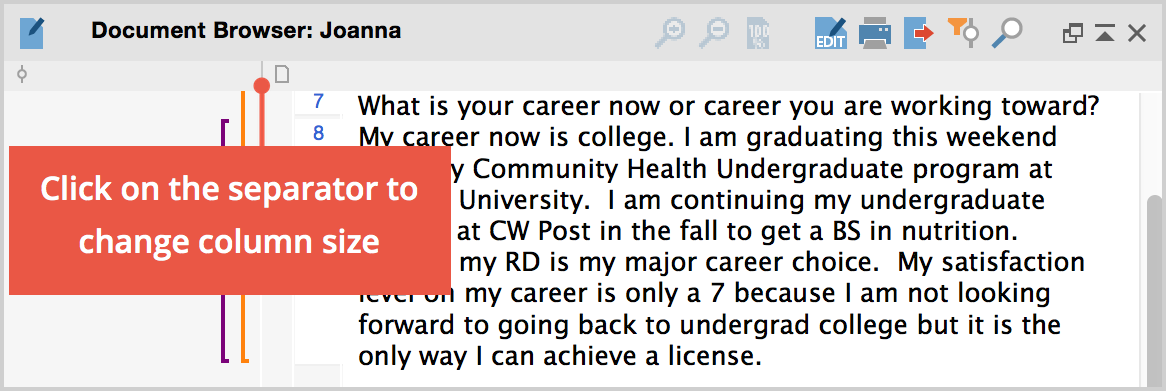Screen dimensions: 1166x391
Task: Click the vertical scrollbar thumb
Action: point(1153,290)
